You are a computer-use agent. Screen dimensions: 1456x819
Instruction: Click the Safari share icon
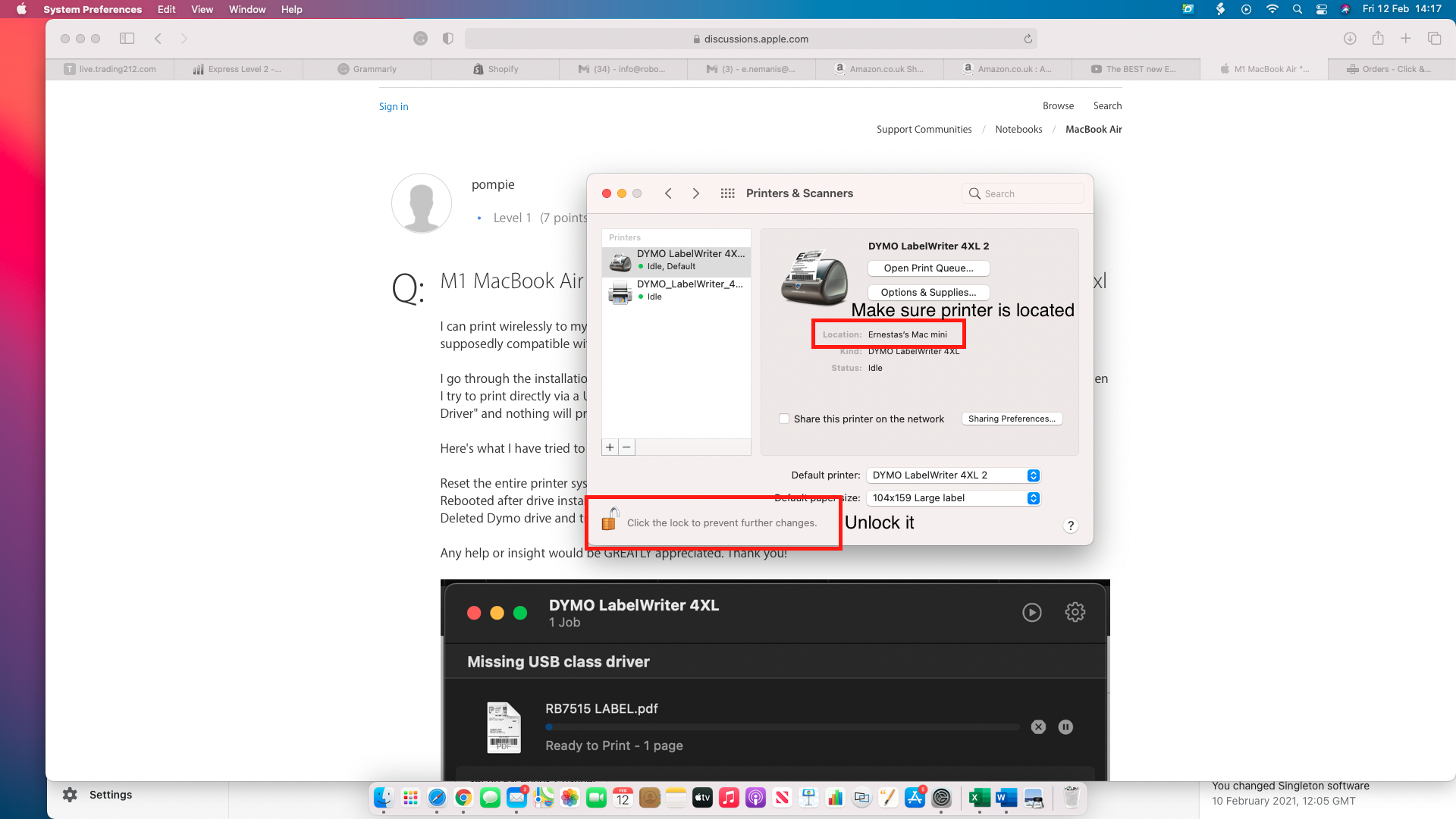[1378, 39]
